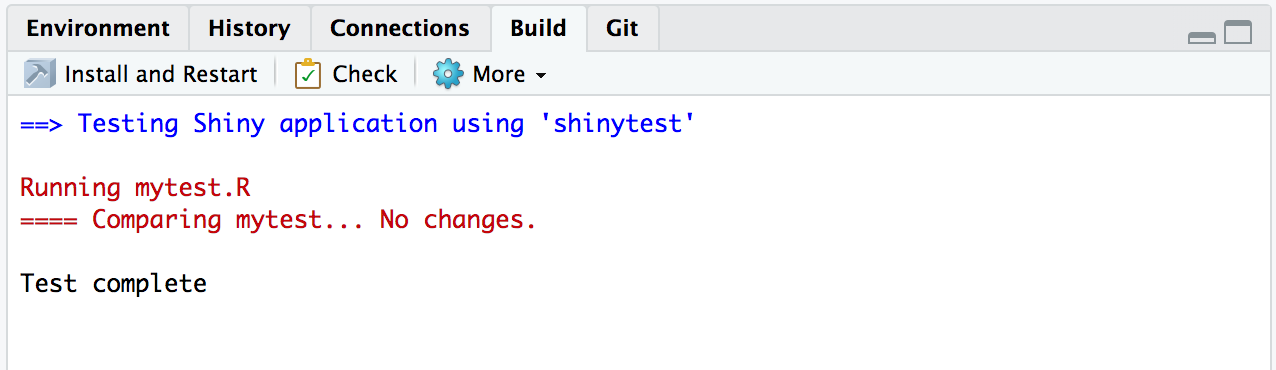Expand the More dropdown arrow
The image size is (1276, 370).
[541, 76]
